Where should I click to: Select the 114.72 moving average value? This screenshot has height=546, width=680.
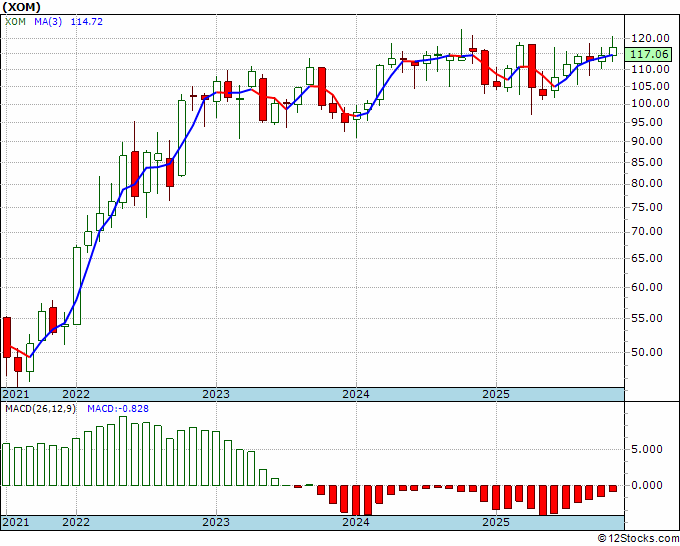point(87,21)
